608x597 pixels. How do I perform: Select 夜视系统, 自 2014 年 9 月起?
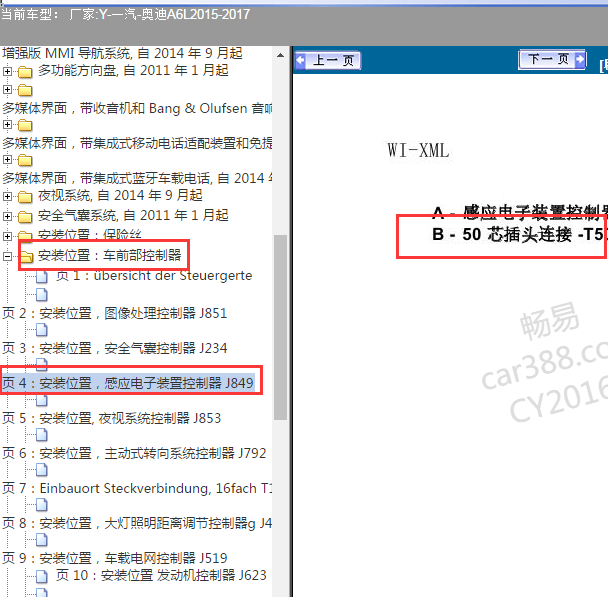(120, 195)
